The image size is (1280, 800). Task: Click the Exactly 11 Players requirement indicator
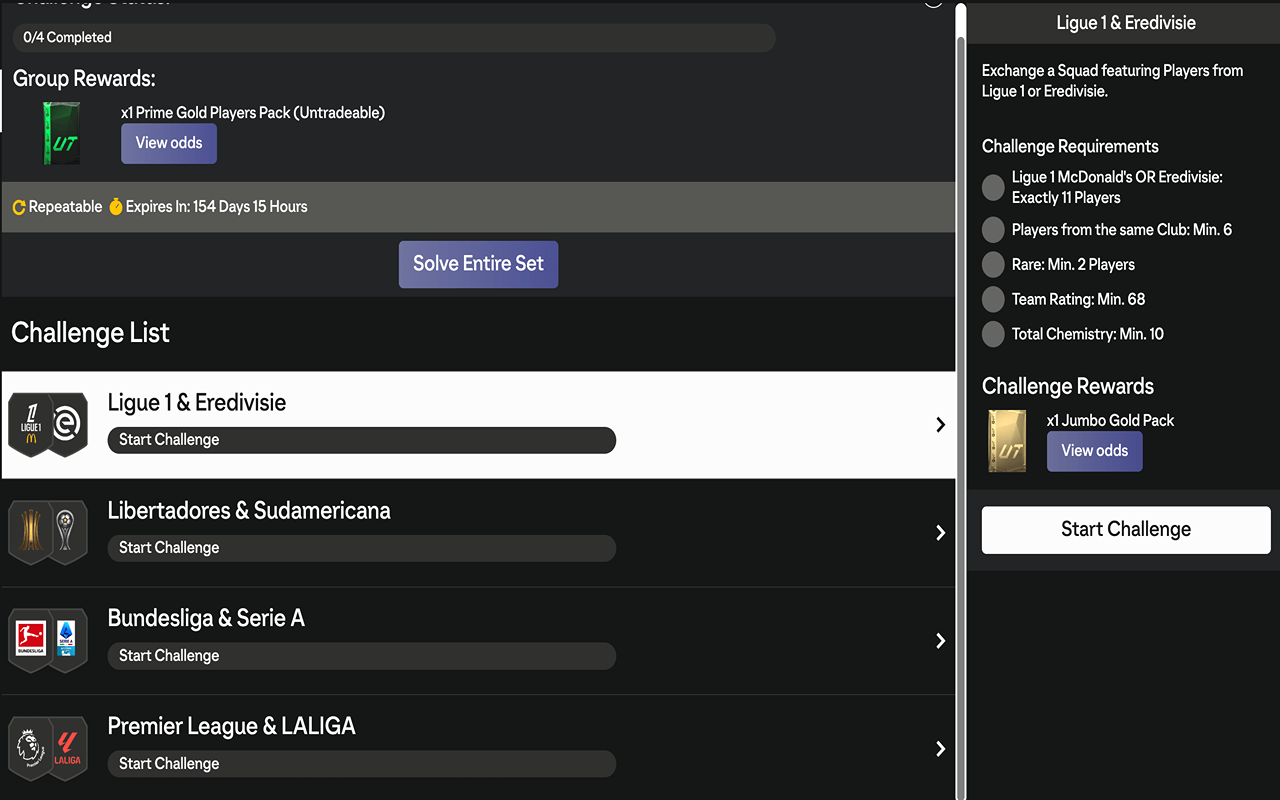(x=993, y=187)
